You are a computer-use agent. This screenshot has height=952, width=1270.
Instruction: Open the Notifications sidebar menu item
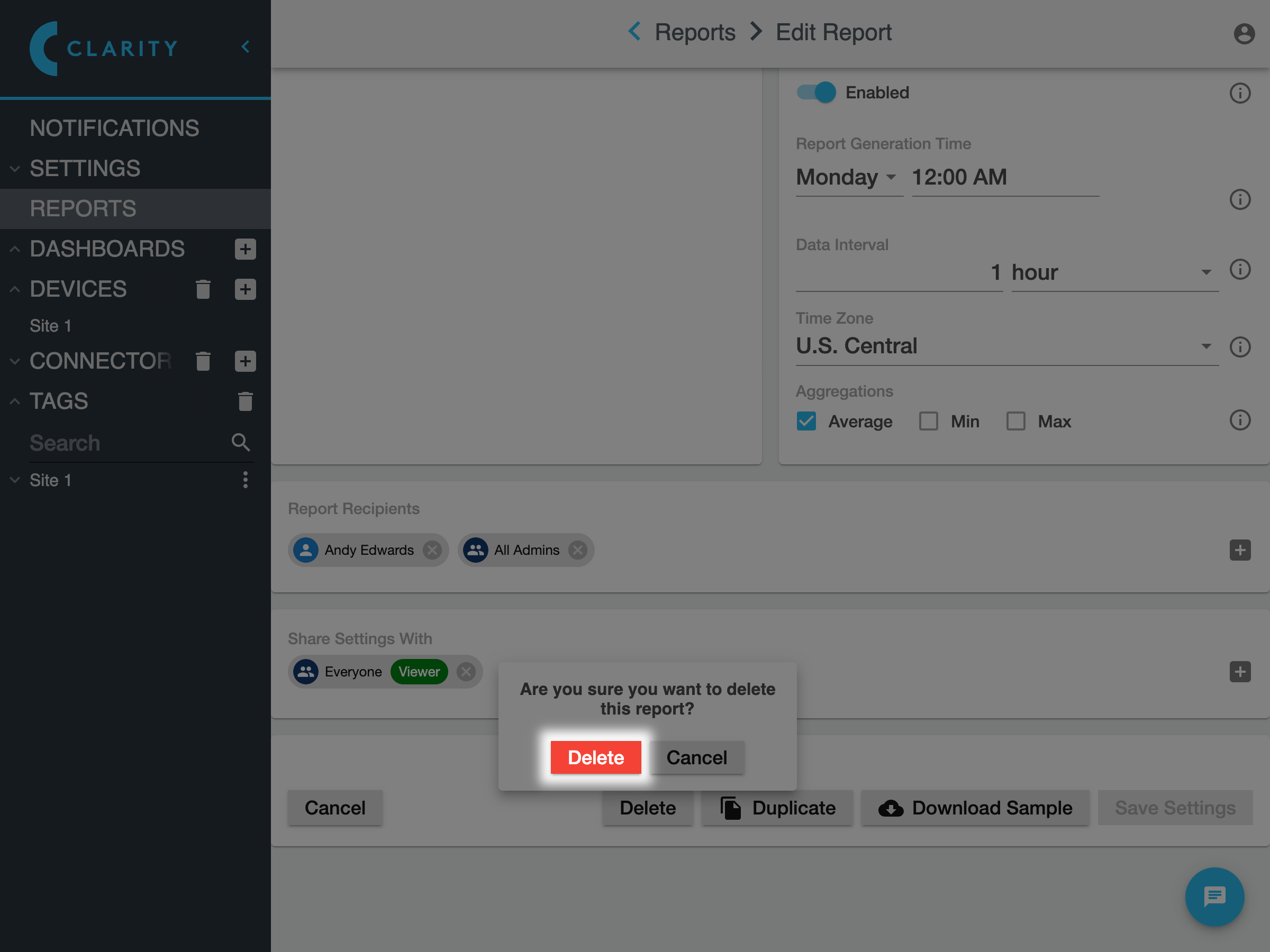click(114, 128)
